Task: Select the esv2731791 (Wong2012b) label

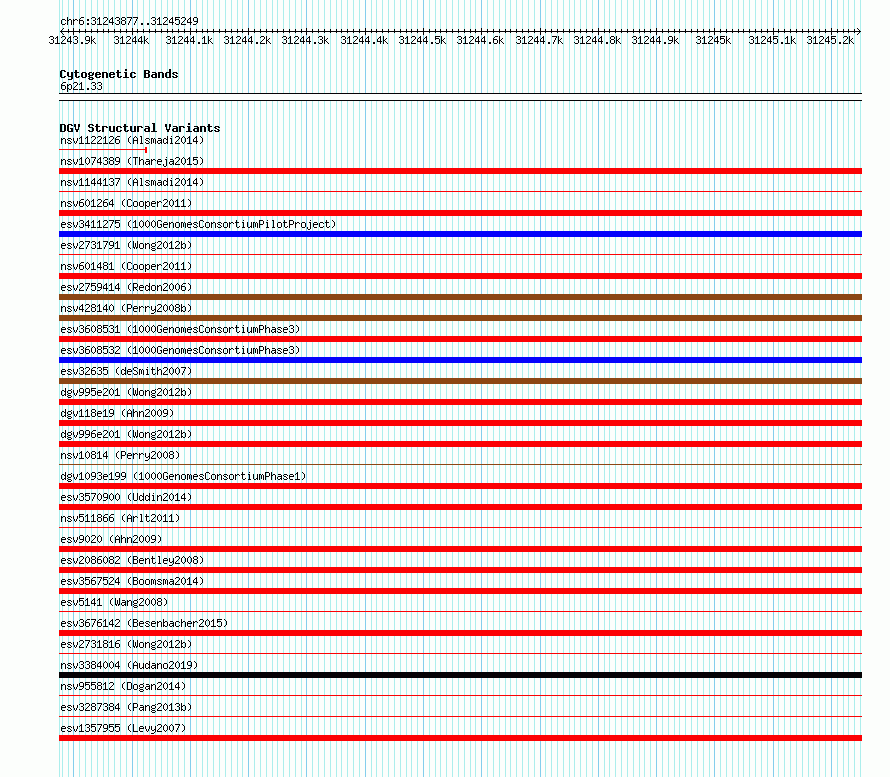Action: pyautogui.click(x=126, y=245)
